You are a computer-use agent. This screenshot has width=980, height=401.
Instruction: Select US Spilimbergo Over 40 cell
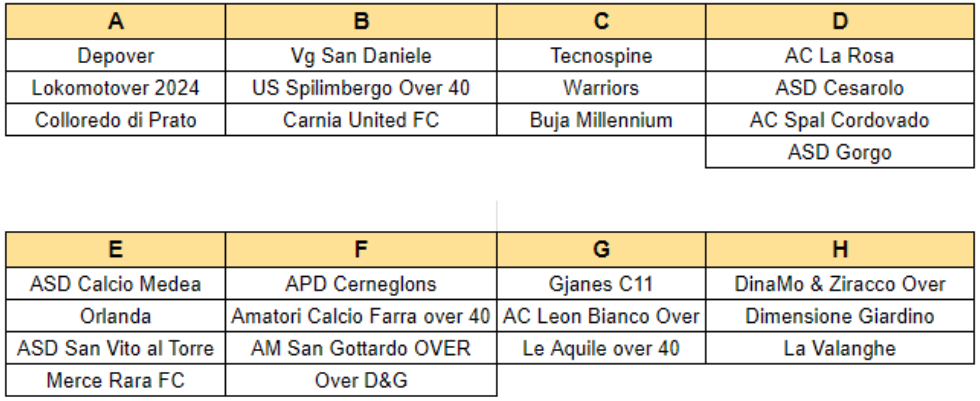[361, 87]
